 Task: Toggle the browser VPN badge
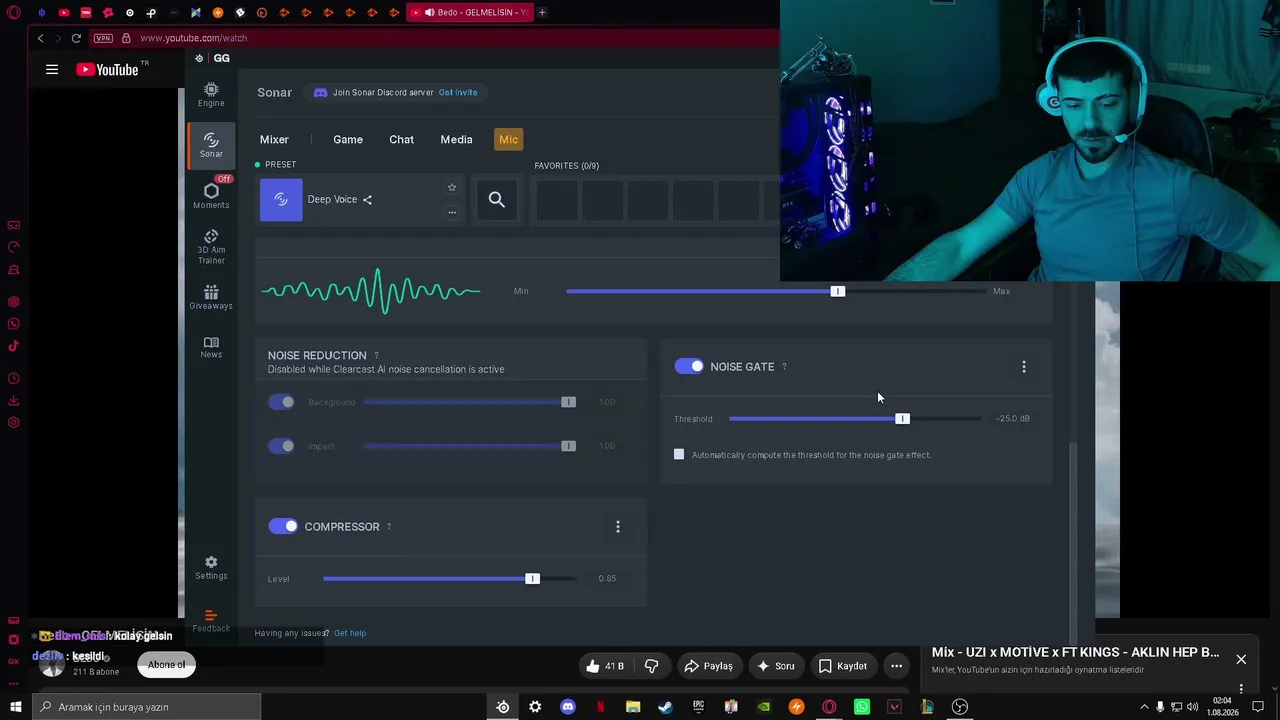click(x=103, y=38)
